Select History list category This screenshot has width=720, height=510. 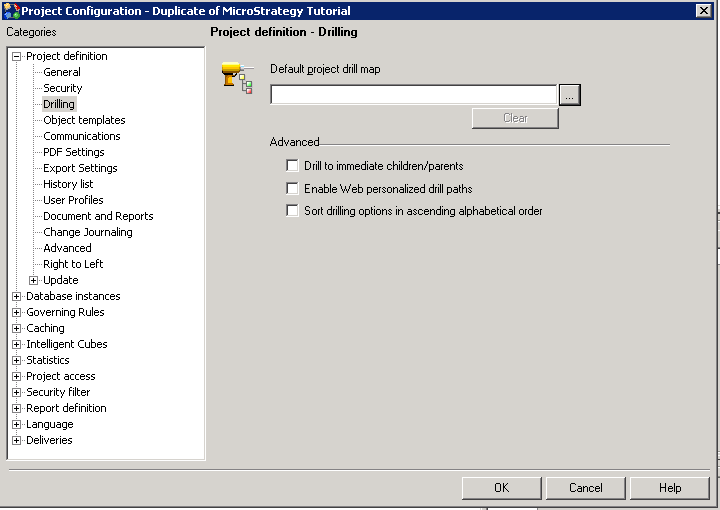tap(68, 184)
